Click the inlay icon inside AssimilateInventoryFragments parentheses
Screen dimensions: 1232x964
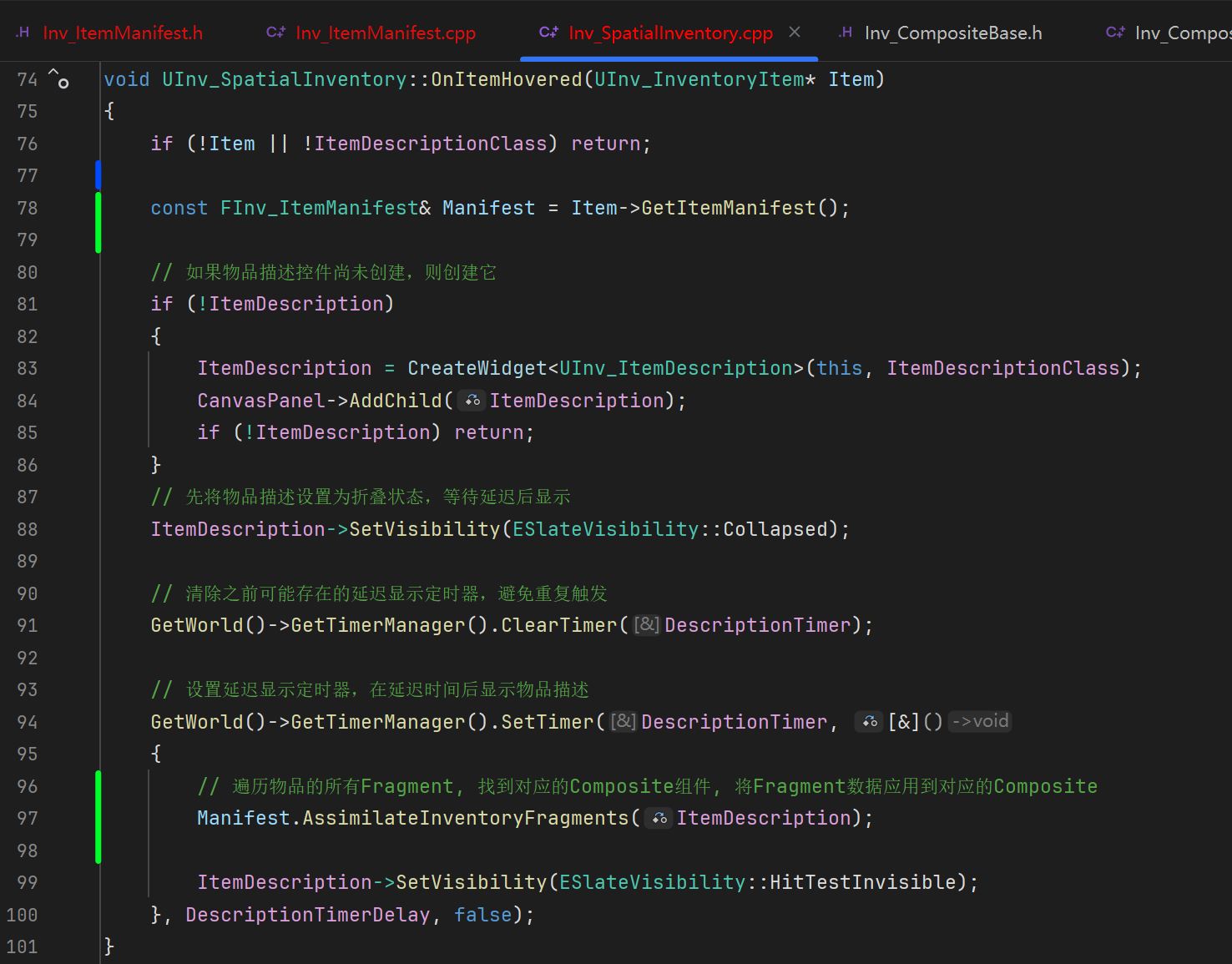pyautogui.click(x=659, y=818)
